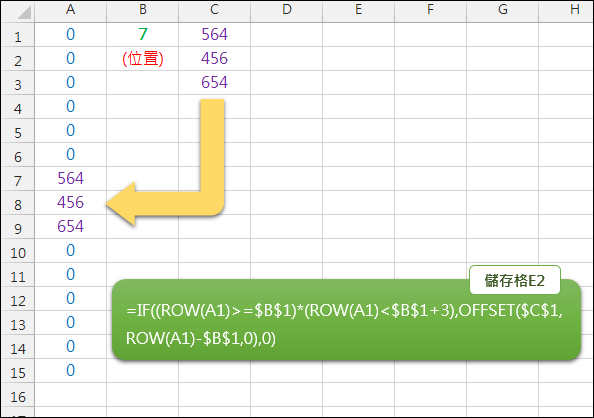The height and width of the screenshot is (418, 594).
Task: Click cell A6 containing 0
Action: point(70,155)
